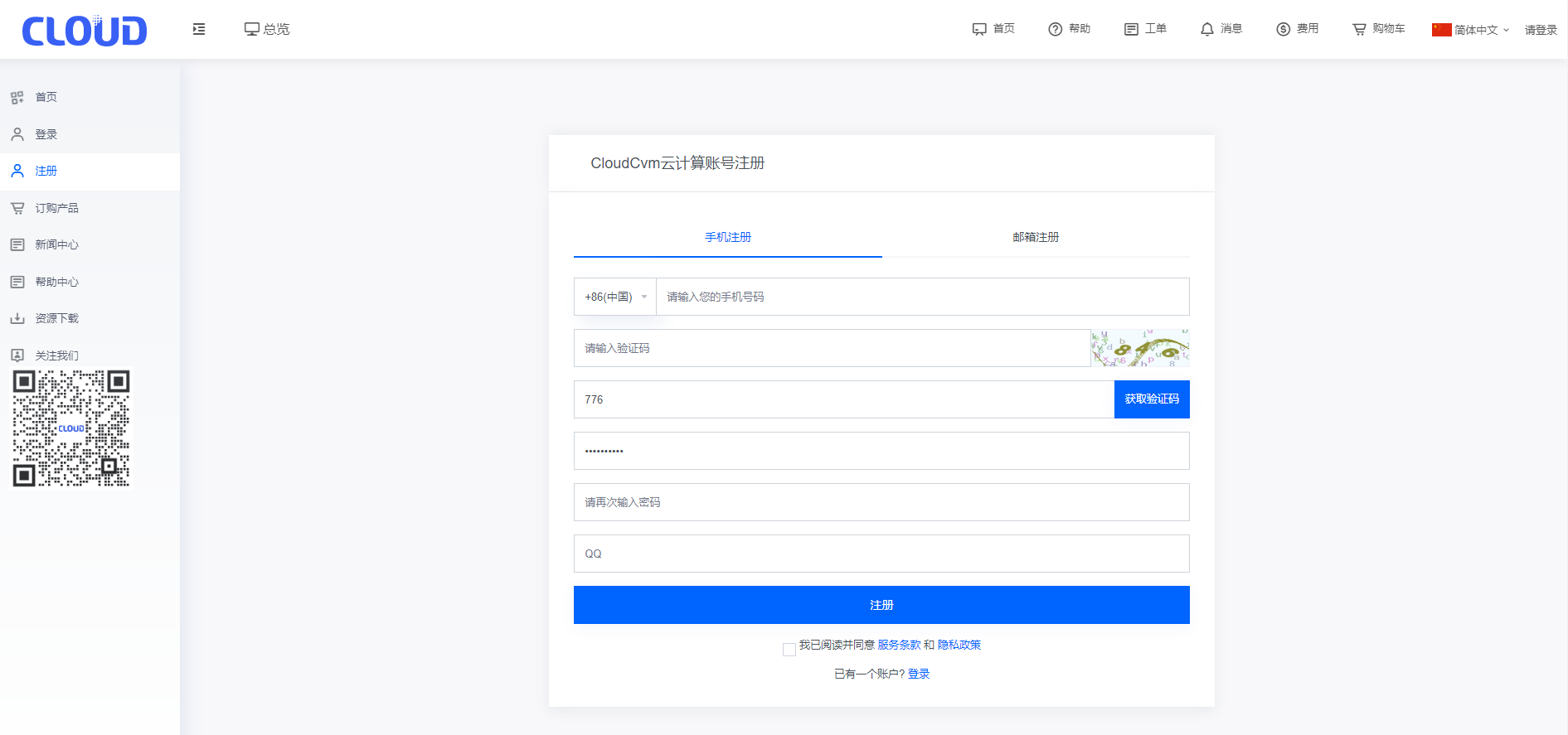This screenshot has width=1568, height=735.
Task: Click sidebar 新闻中心 icon
Action: (x=17, y=244)
